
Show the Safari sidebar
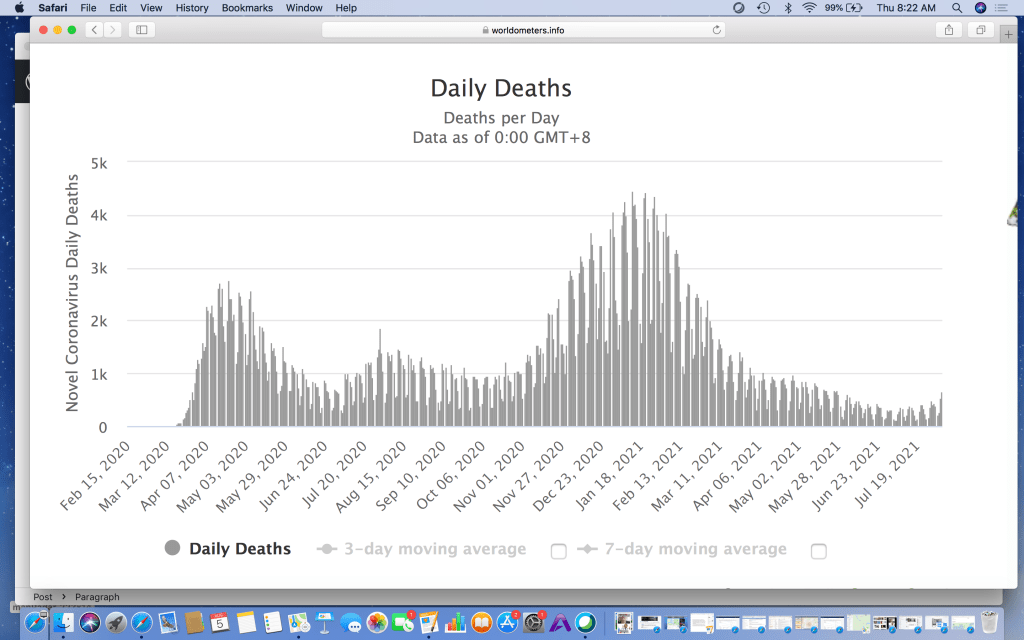pos(141,30)
